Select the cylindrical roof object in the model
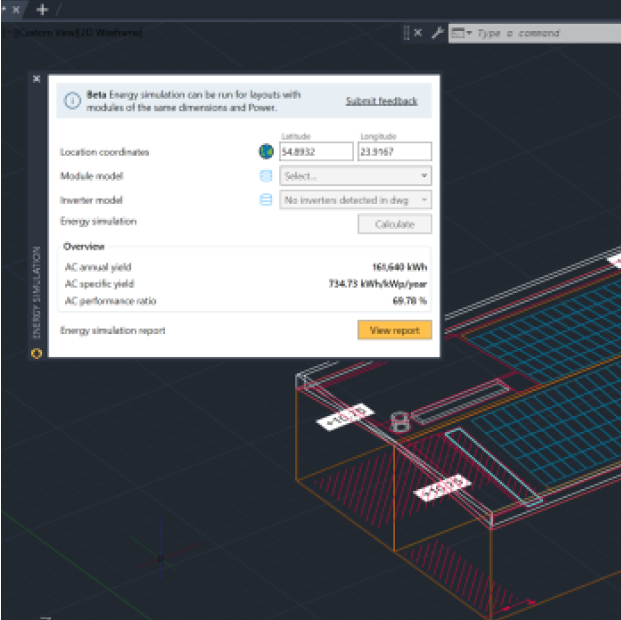Viewport: 621px width, 620px height. pyautogui.click(x=400, y=422)
